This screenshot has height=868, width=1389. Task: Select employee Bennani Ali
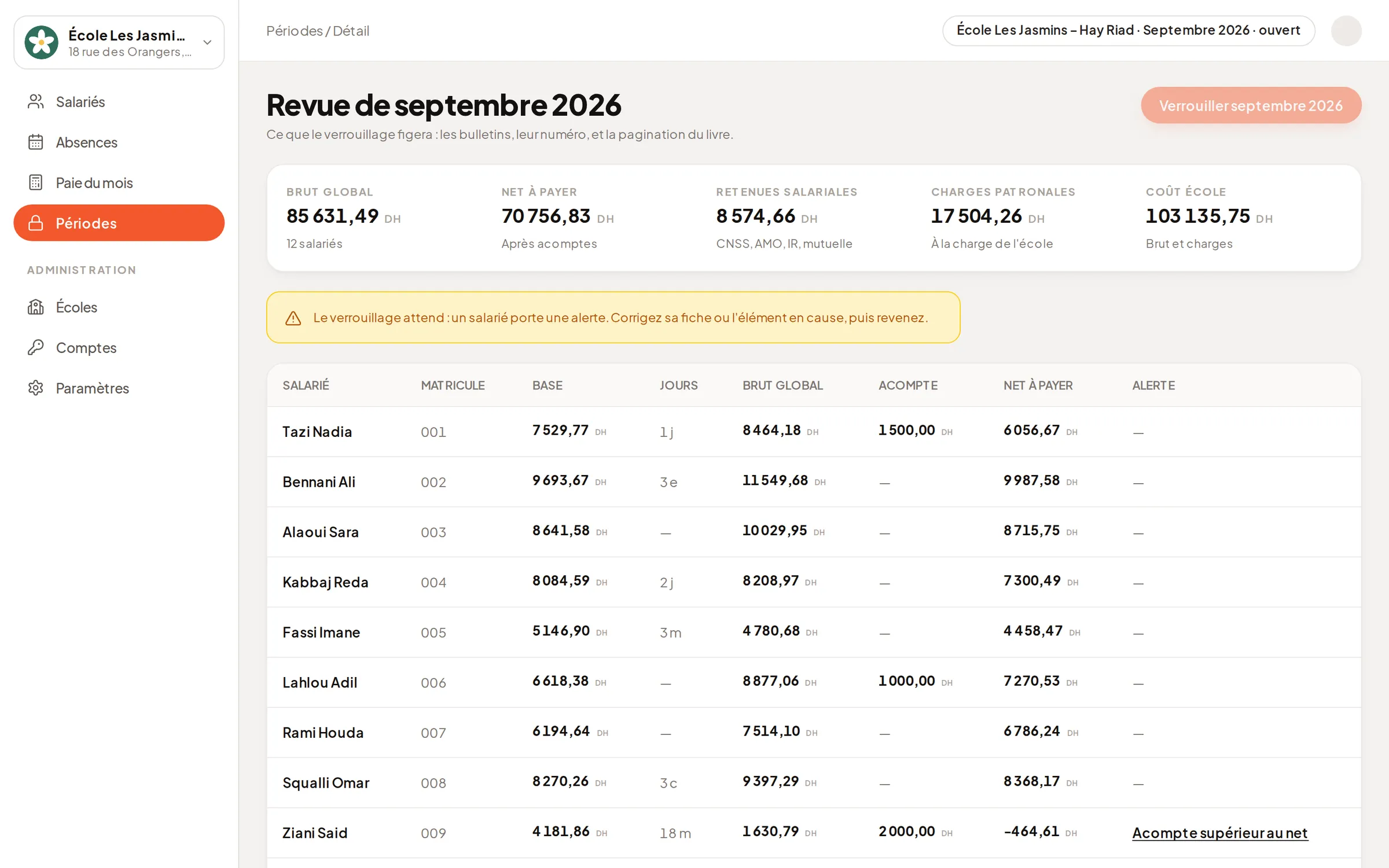pos(319,482)
